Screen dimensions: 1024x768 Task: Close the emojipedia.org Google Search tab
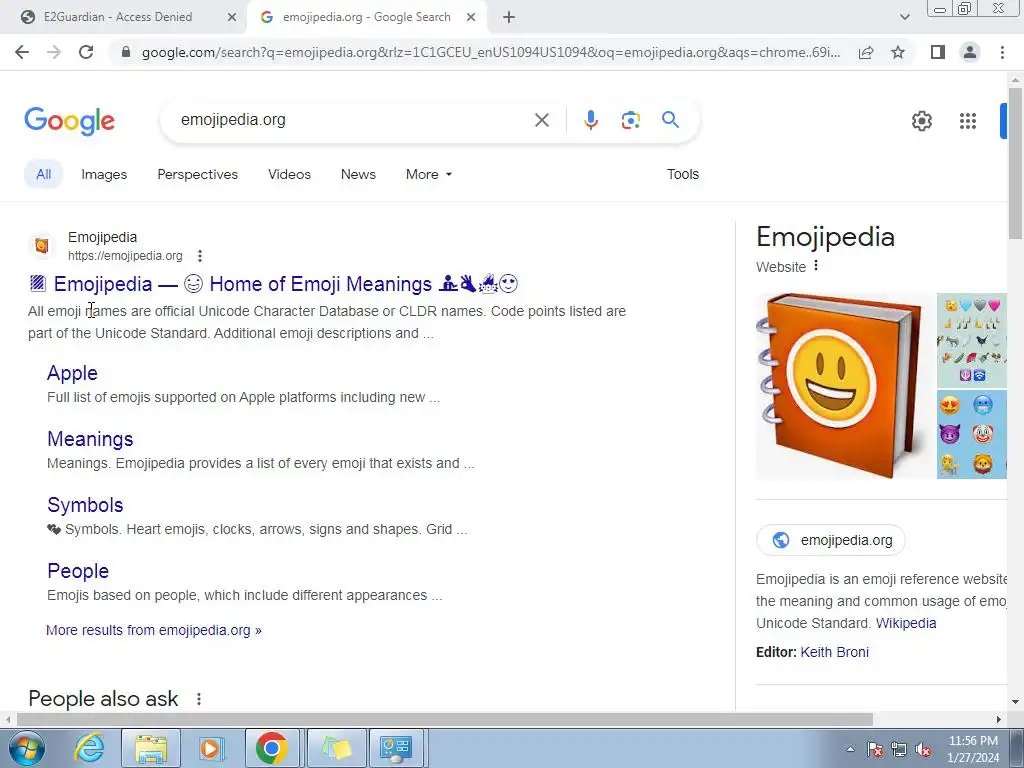click(471, 18)
